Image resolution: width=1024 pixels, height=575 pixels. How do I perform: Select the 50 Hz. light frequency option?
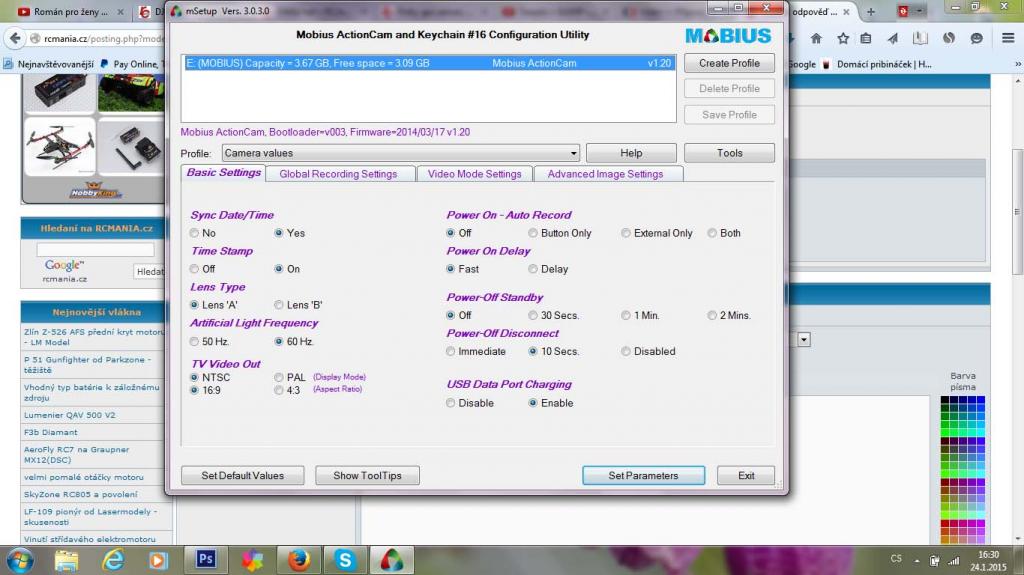click(195, 342)
